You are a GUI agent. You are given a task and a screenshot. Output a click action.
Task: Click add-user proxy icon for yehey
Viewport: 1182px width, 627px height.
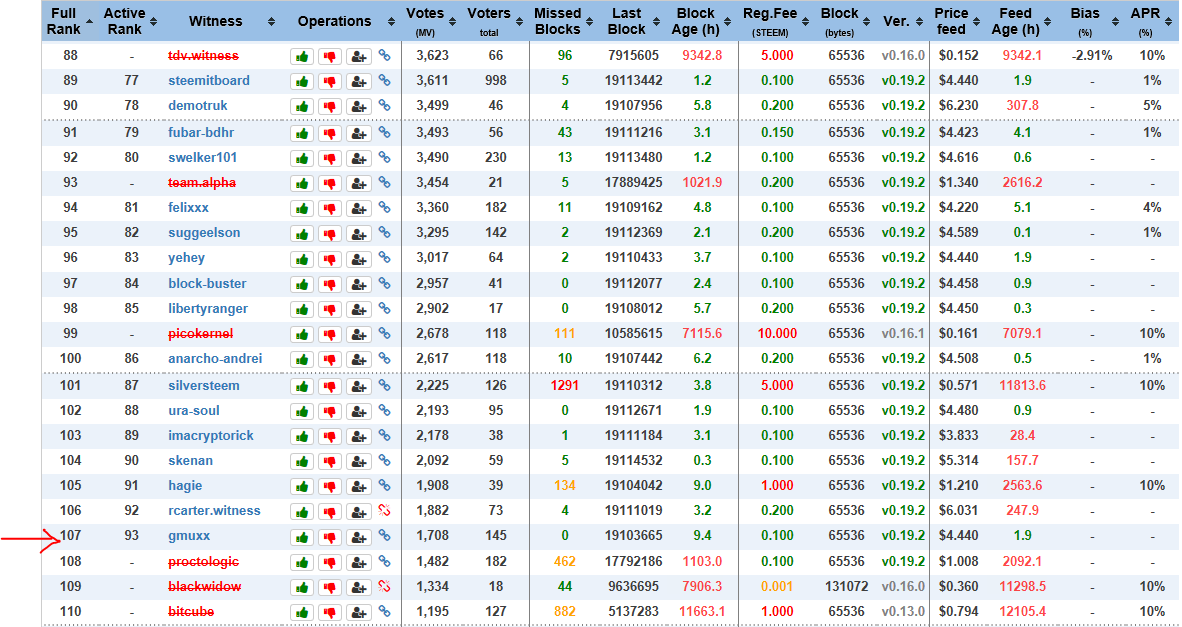(x=359, y=258)
